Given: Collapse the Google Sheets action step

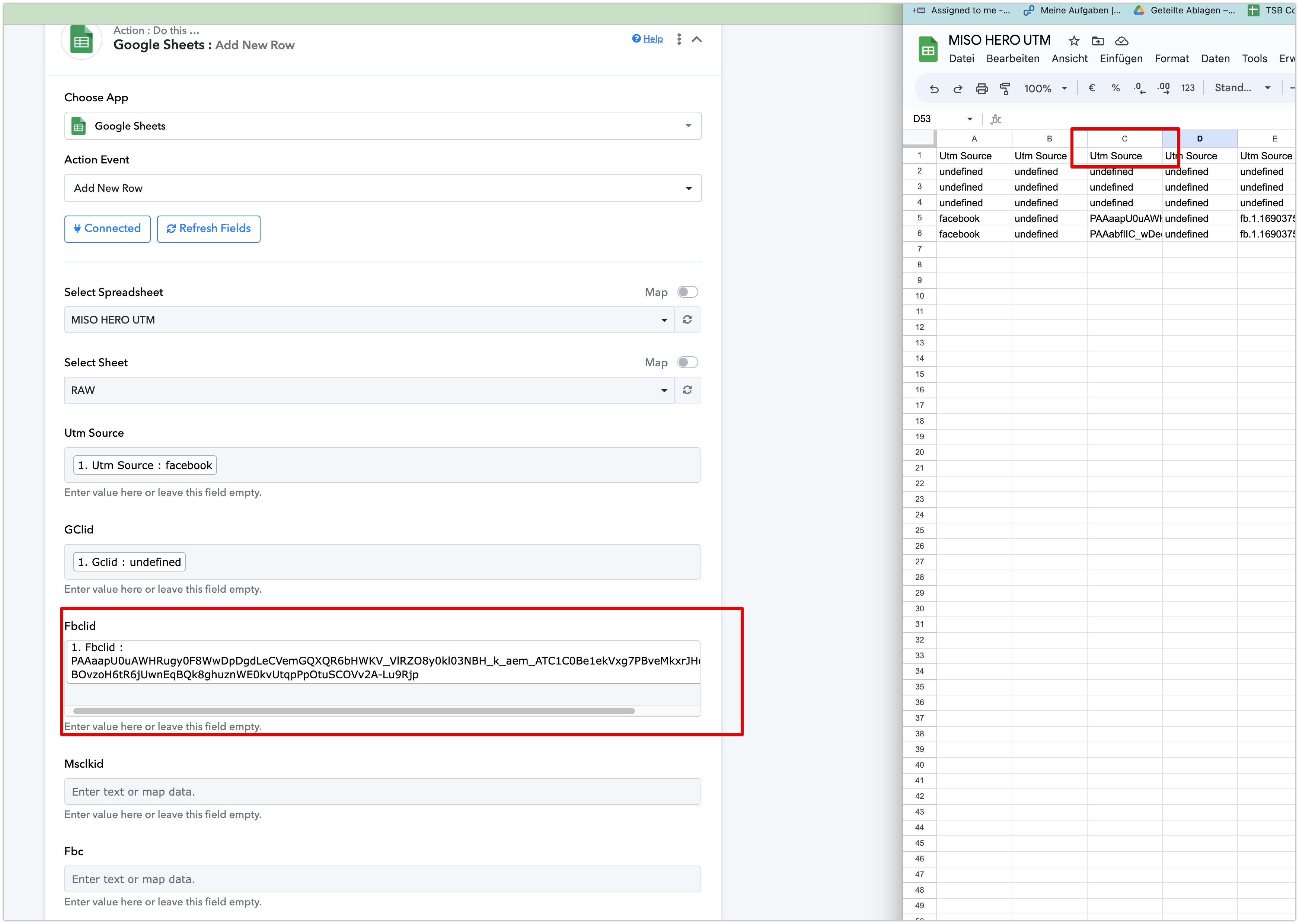Looking at the screenshot, I should (697, 39).
